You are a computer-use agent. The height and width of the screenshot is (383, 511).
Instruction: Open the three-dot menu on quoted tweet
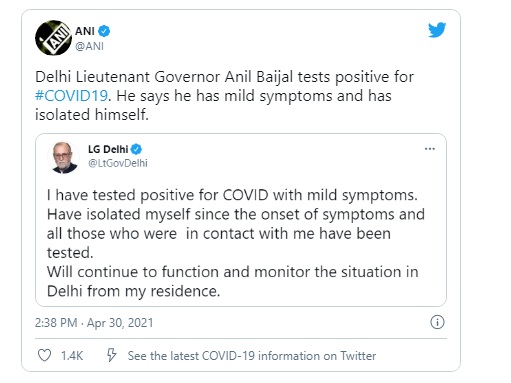(430, 149)
